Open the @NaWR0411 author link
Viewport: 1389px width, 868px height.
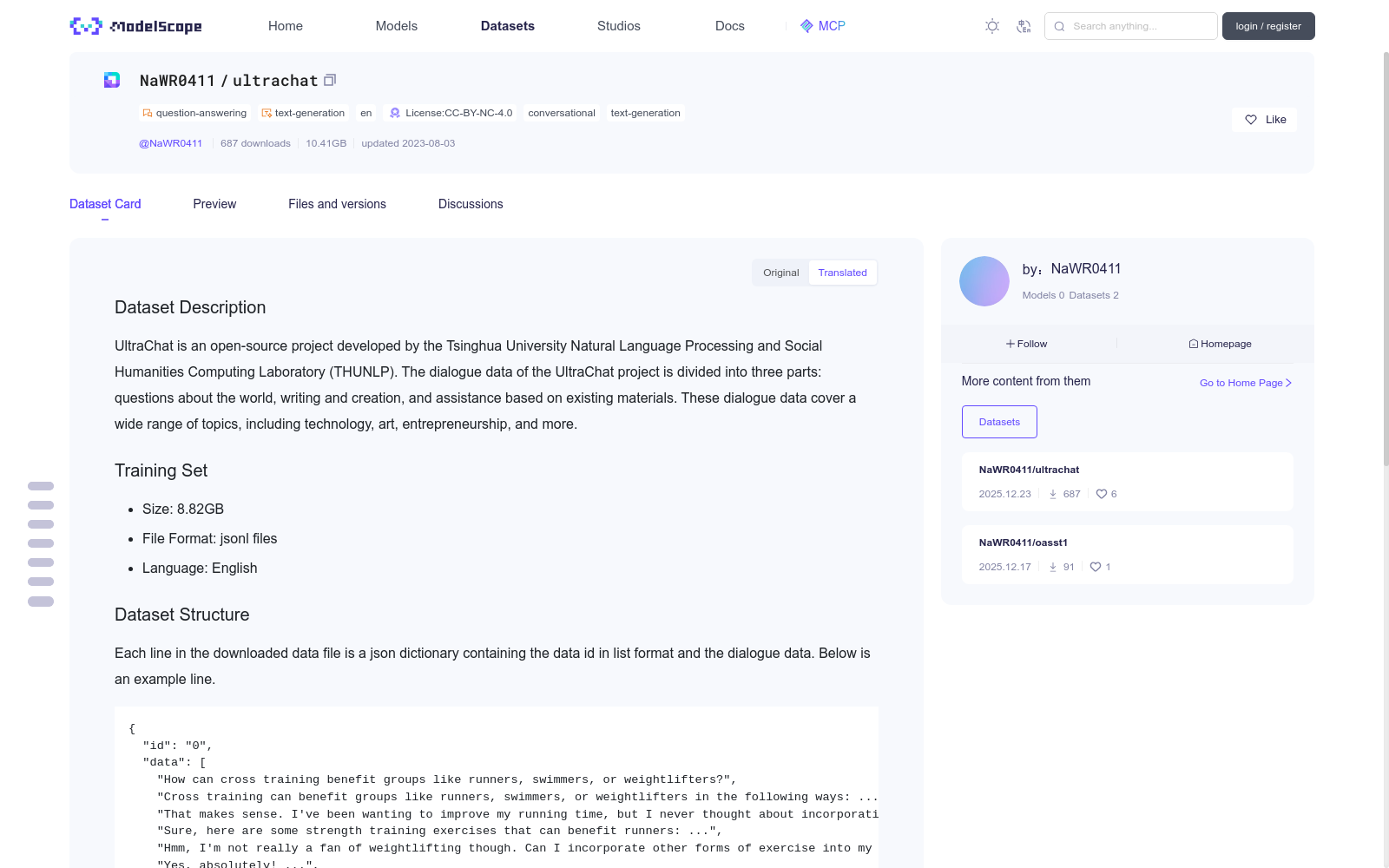click(x=171, y=143)
